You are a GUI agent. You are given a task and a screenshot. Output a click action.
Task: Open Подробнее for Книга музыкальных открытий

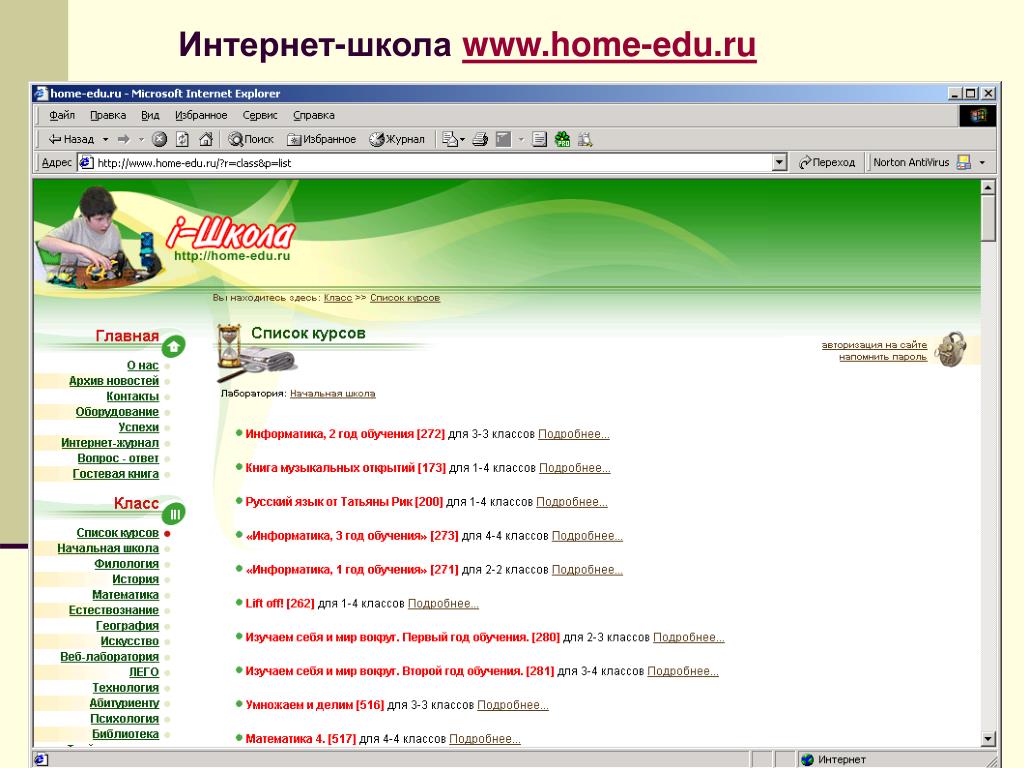pos(575,468)
